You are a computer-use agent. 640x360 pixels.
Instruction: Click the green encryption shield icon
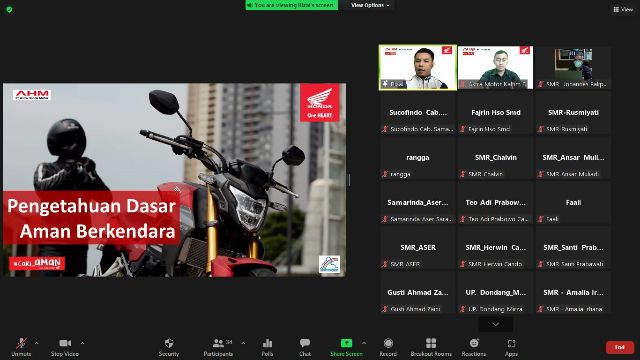point(9,9)
